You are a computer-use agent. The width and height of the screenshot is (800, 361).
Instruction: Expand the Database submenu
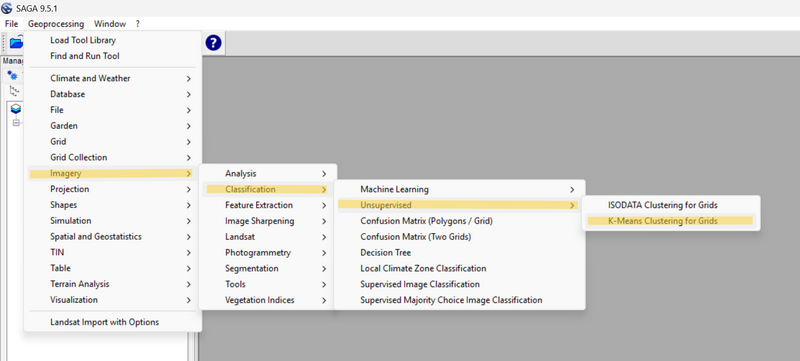click(x=112, y=94)
